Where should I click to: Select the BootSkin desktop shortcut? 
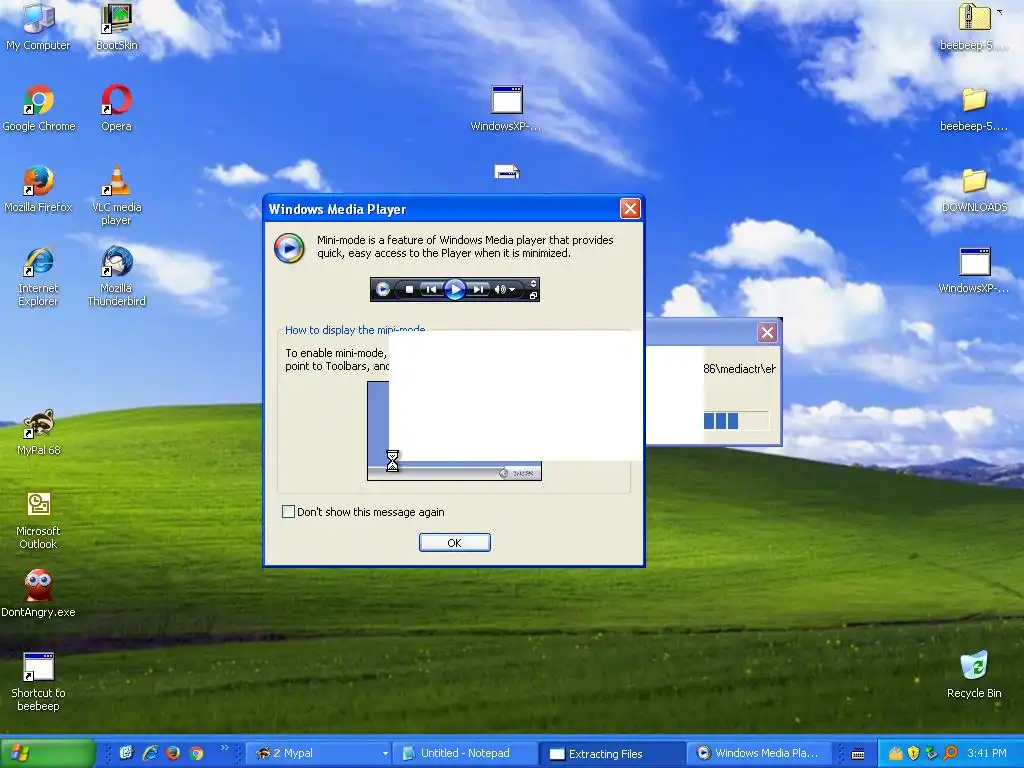point(116,26)
